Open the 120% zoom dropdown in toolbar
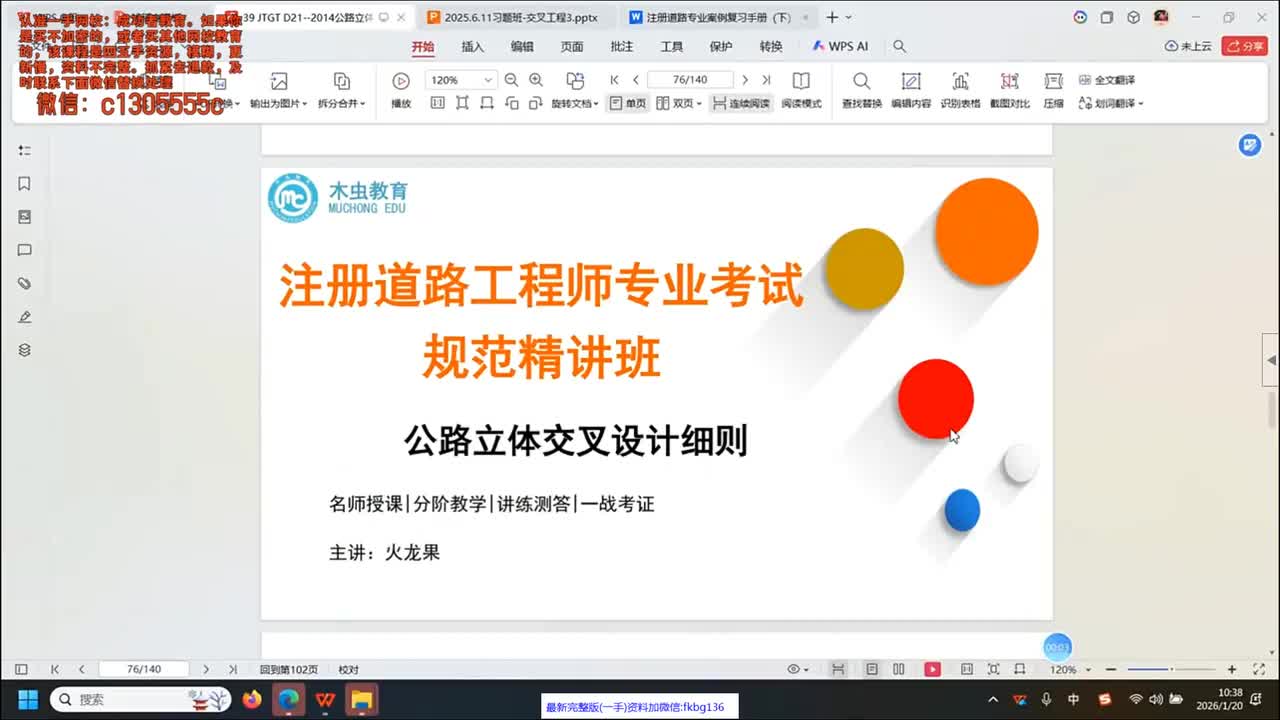This screenshot has width=1280, height=720. pos(488,80)
